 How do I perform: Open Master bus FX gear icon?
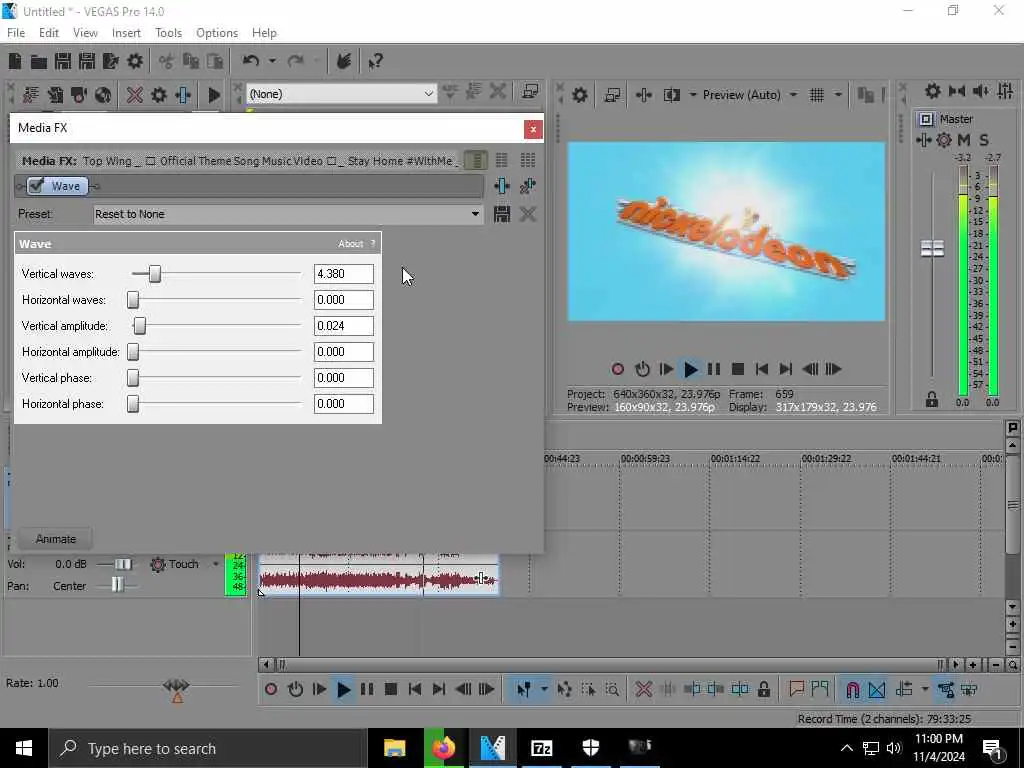tap(944, 140)
